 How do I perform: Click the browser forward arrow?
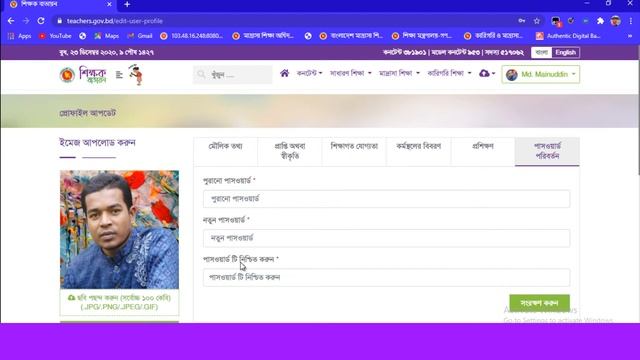point(26,21)
